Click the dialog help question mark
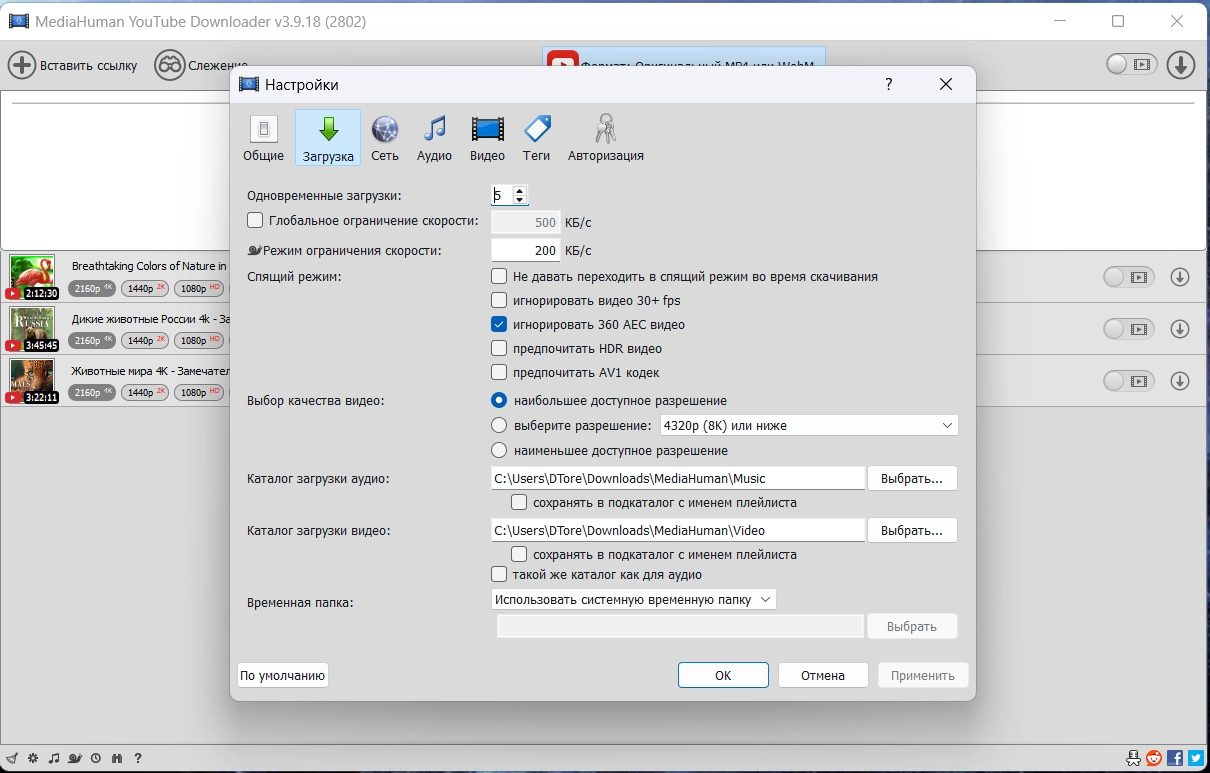 pyautogui.click(x=888, y=85)
